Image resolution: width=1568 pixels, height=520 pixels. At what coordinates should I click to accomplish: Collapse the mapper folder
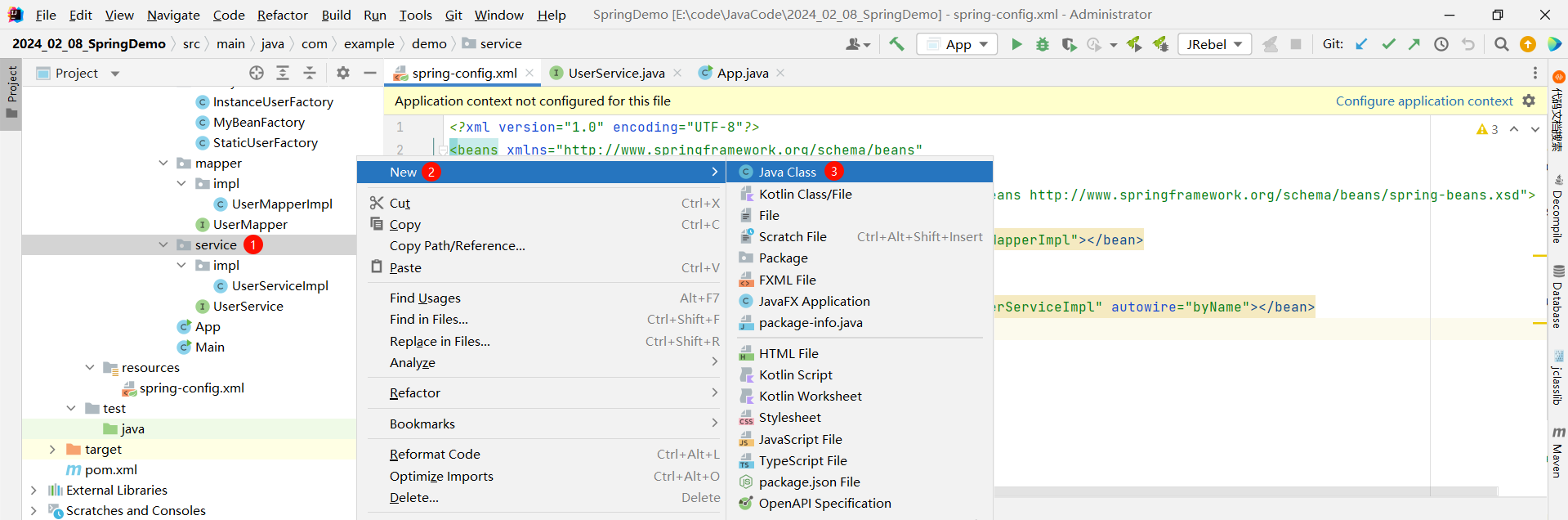click(x=163, y=163)
